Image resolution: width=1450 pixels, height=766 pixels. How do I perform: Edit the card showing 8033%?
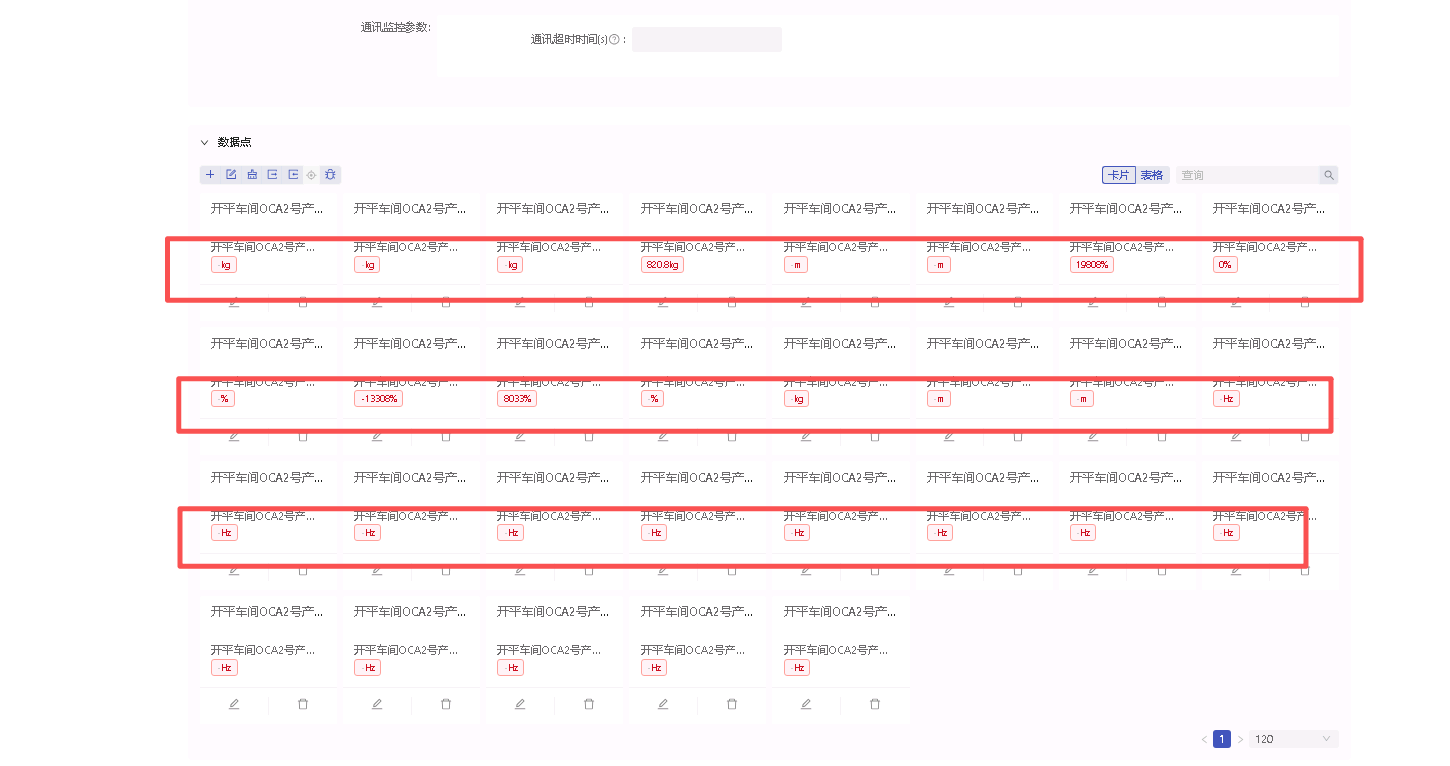(x=520, y=436)
